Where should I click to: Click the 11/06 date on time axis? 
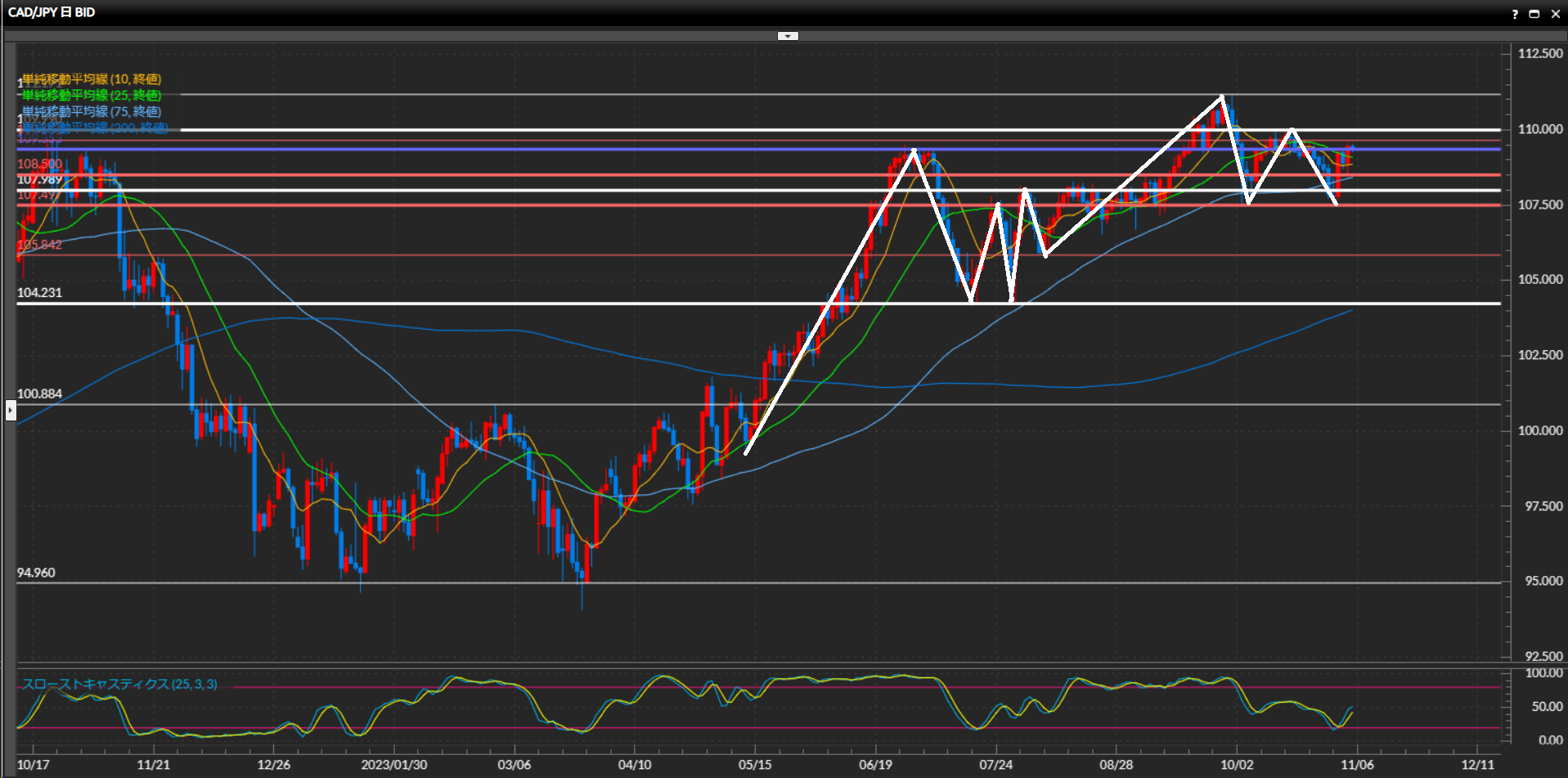1356,765
